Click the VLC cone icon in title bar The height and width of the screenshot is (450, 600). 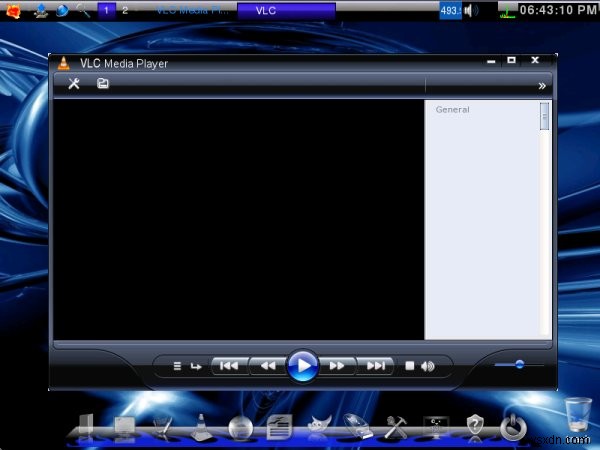[64, 63]
